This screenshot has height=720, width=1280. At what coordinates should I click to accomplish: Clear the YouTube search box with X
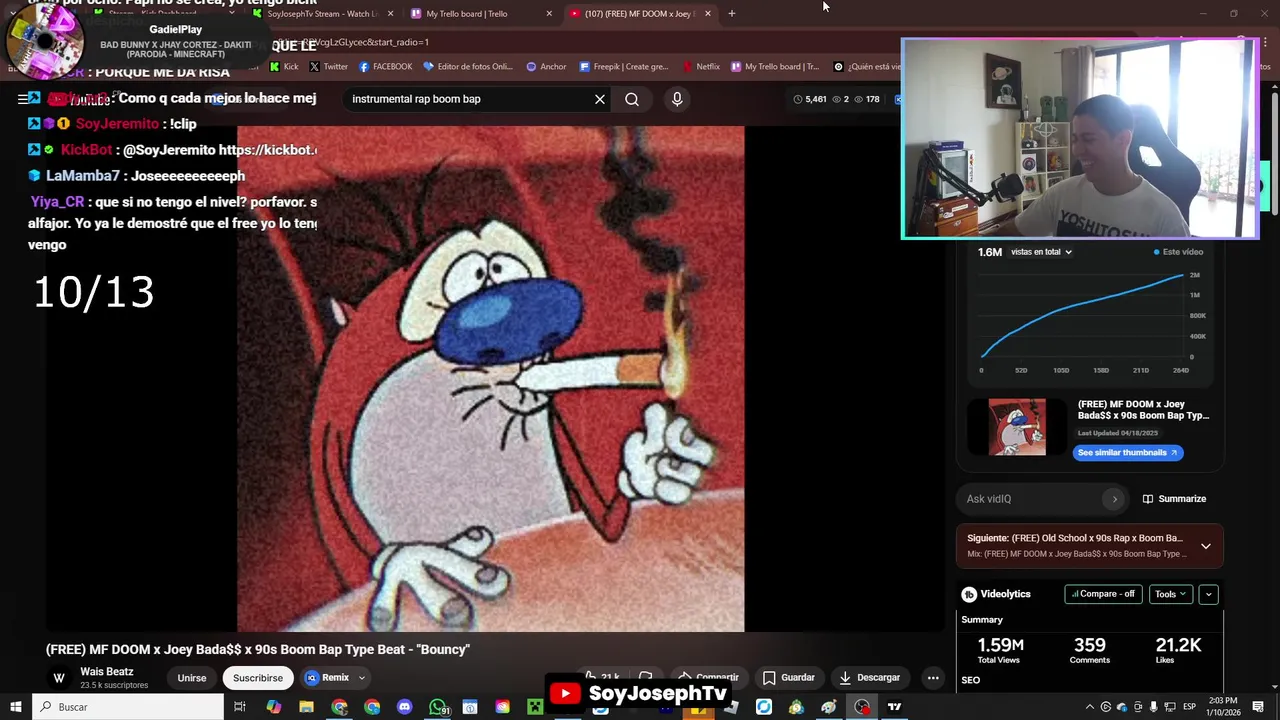pyautogui.click(x=600, y=99)
